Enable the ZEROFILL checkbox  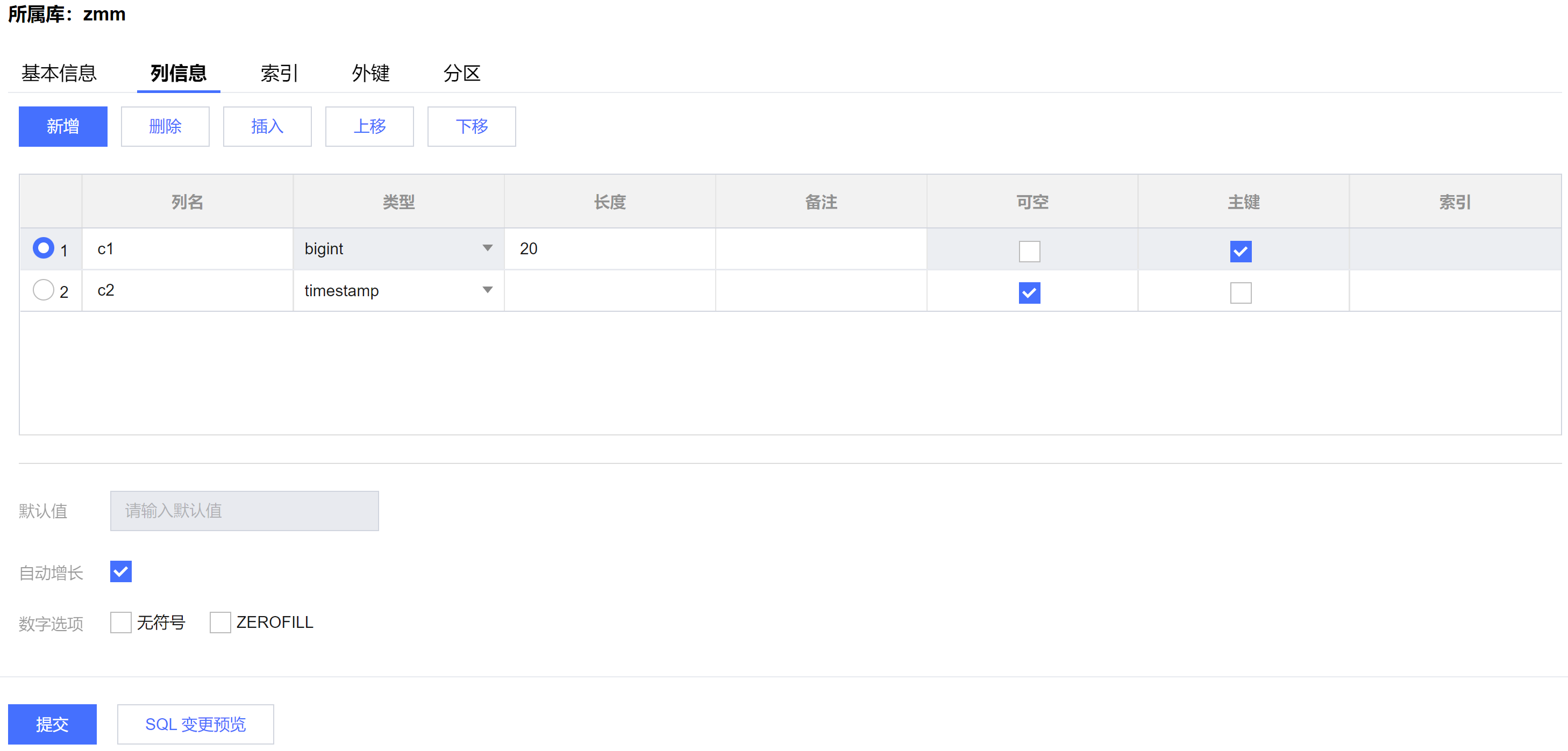point(220,622)
